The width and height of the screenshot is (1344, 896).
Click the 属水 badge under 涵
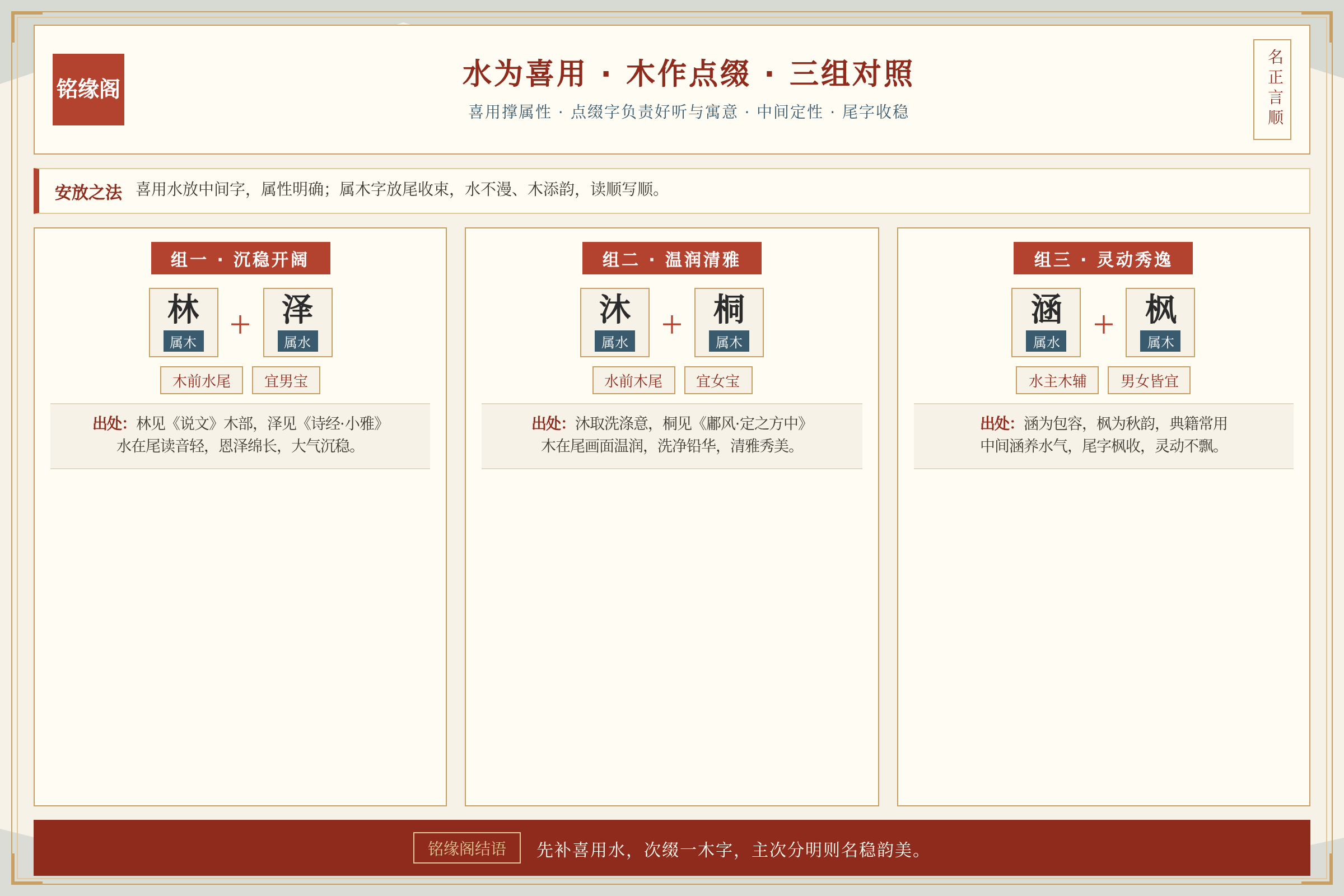tap(1046, 342)
